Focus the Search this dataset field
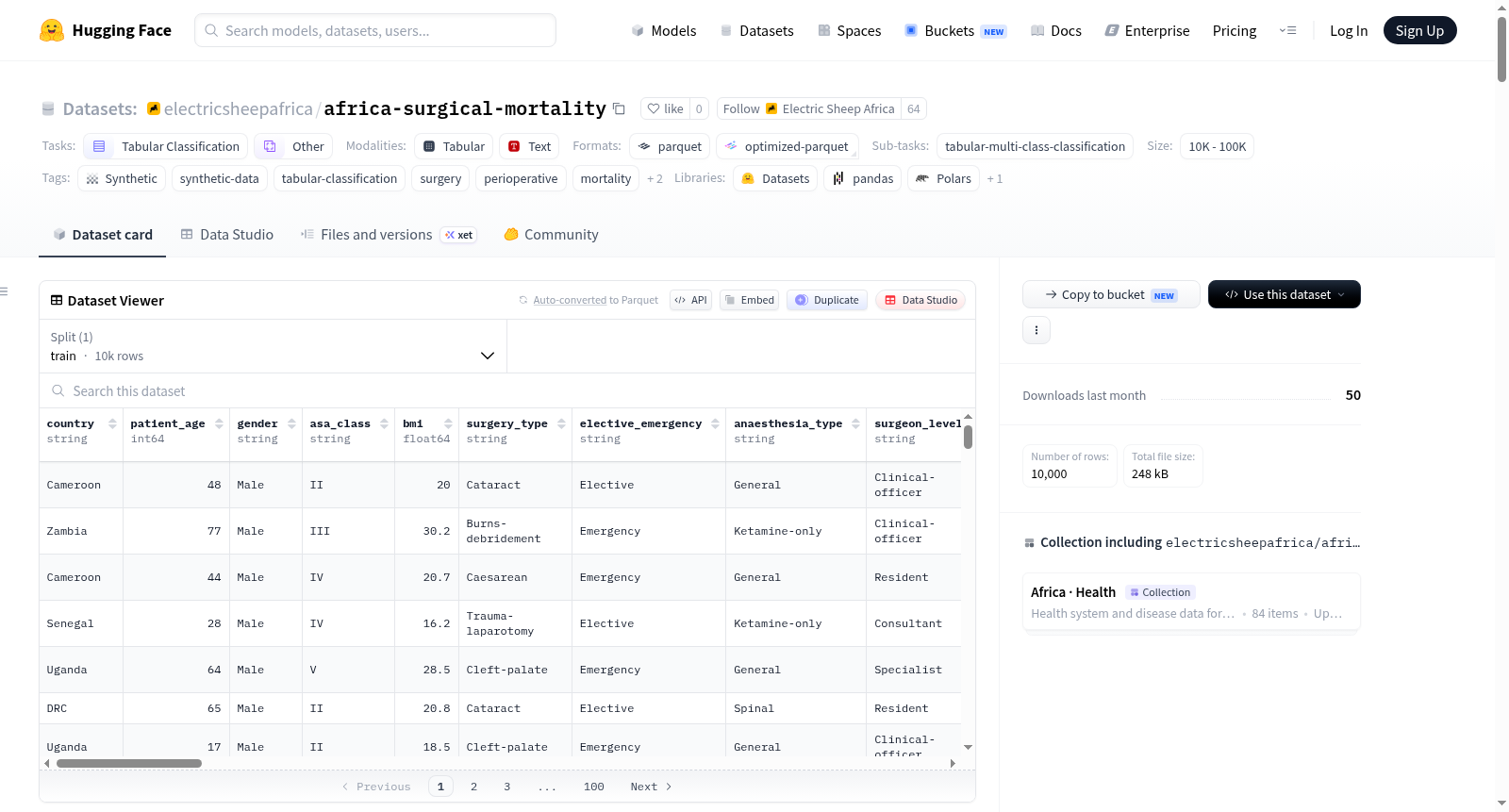 [507, 390]
